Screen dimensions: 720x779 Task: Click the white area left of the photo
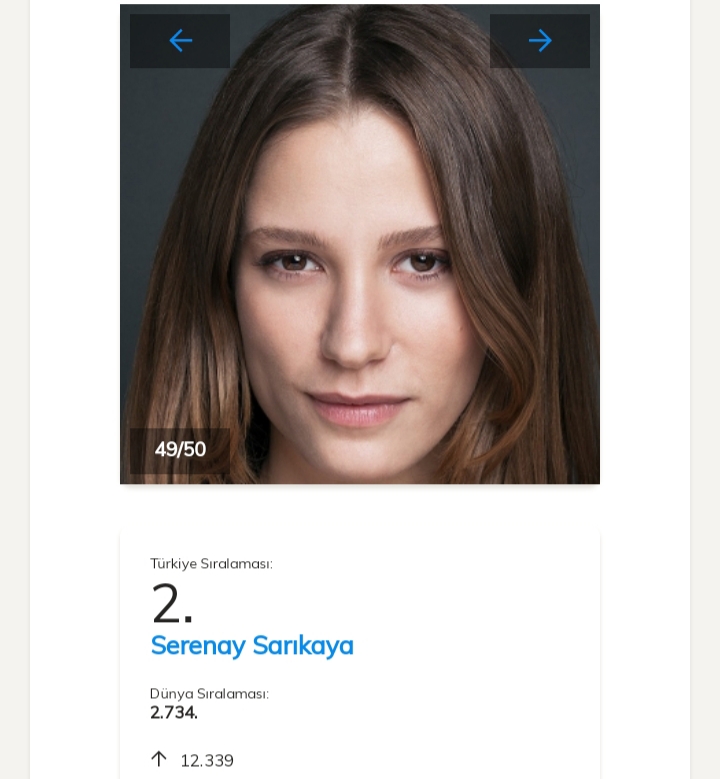pos(75,250)
